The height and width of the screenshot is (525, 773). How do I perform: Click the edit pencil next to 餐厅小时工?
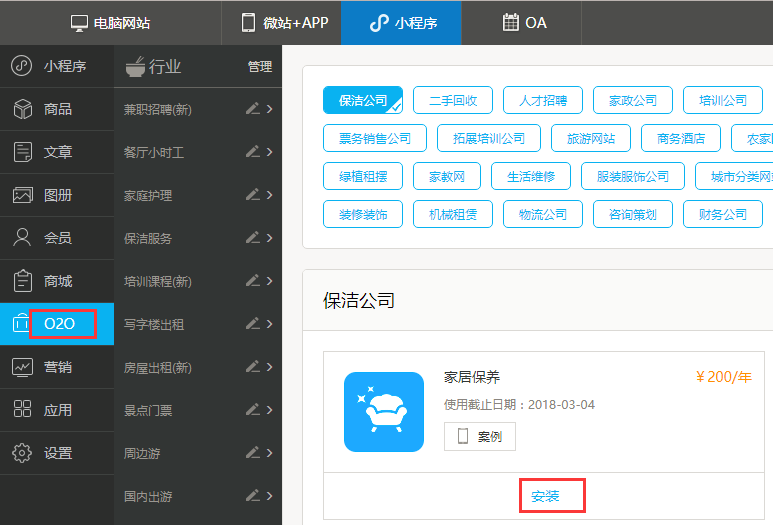pos(252,152)
